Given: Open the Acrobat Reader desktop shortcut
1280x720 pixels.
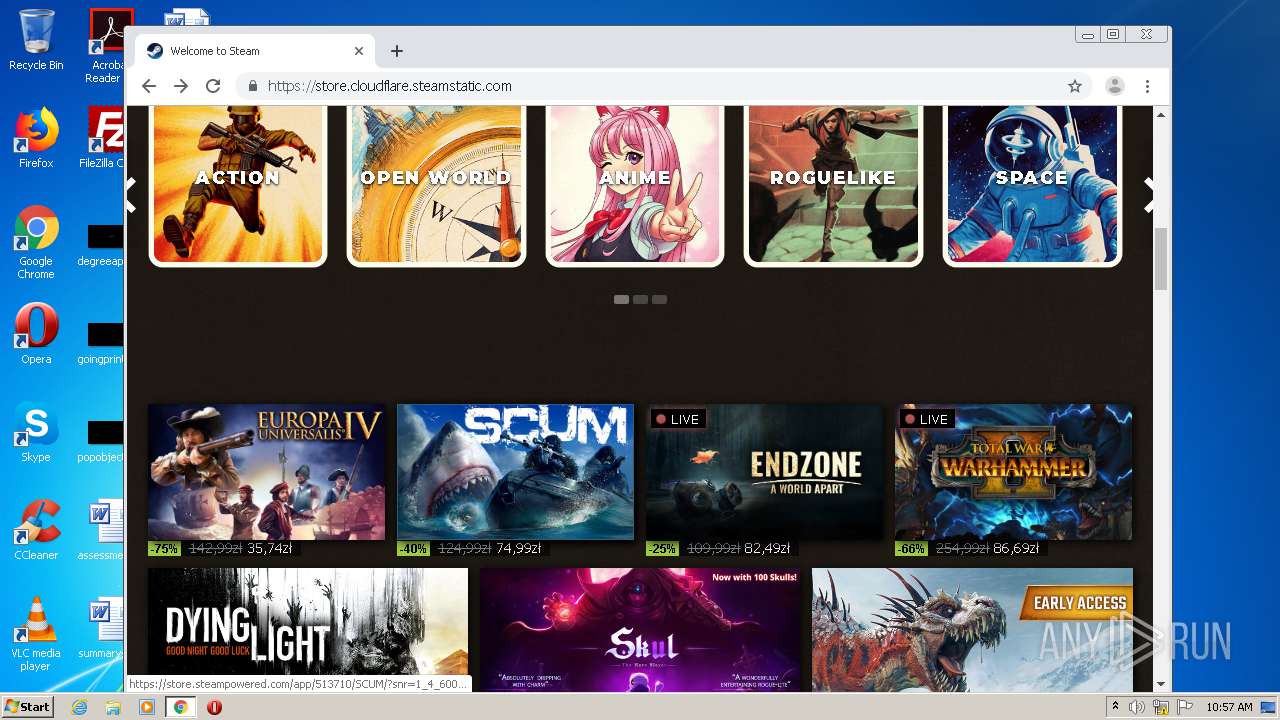Looking at the screenshot, I should (106, 46).
